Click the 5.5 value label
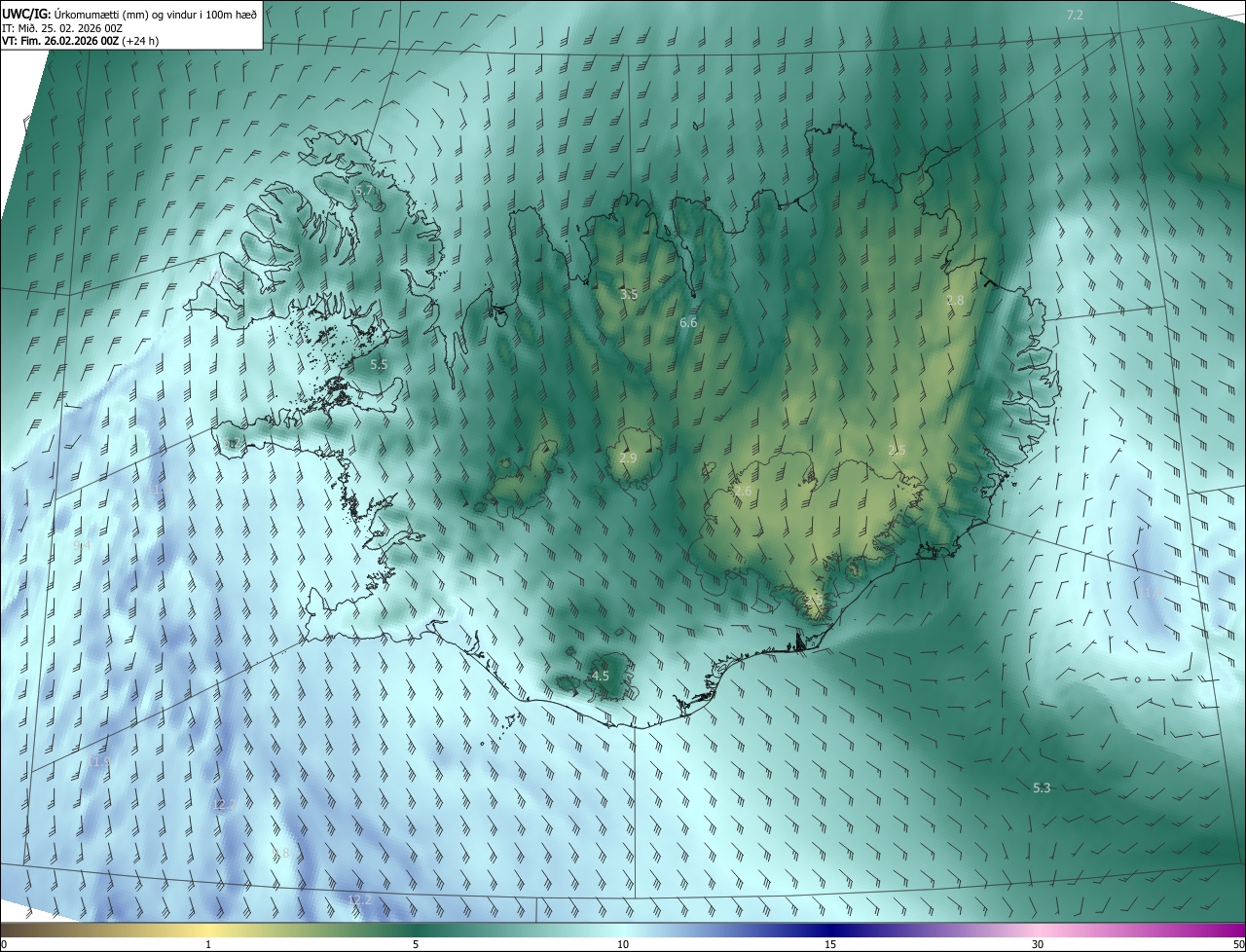The width and height of the screenshot is (1246, 952). (379, 365)
